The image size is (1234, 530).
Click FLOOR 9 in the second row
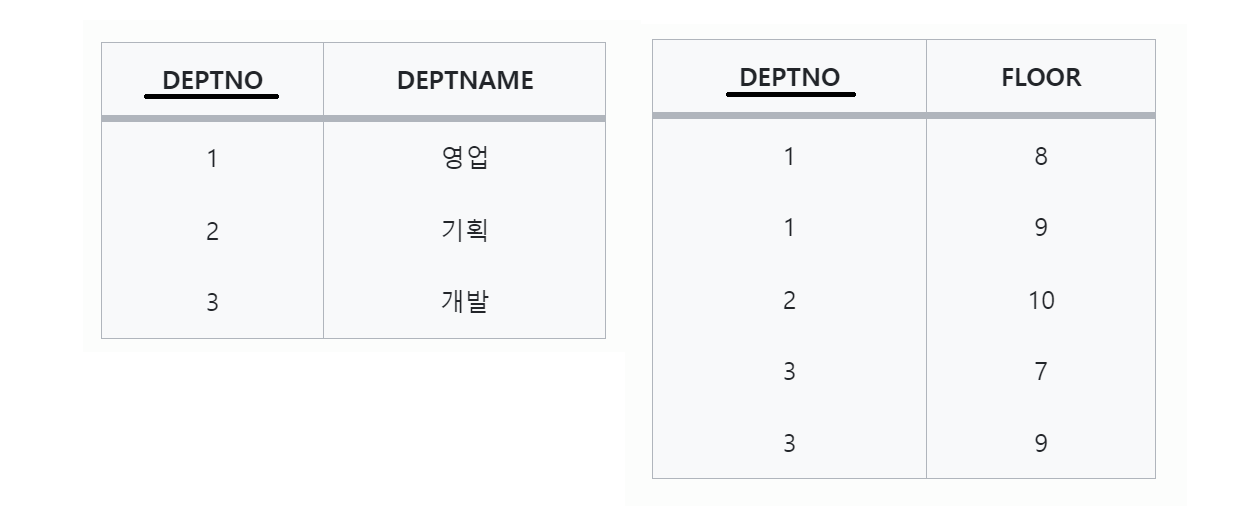coord(1041,228)
